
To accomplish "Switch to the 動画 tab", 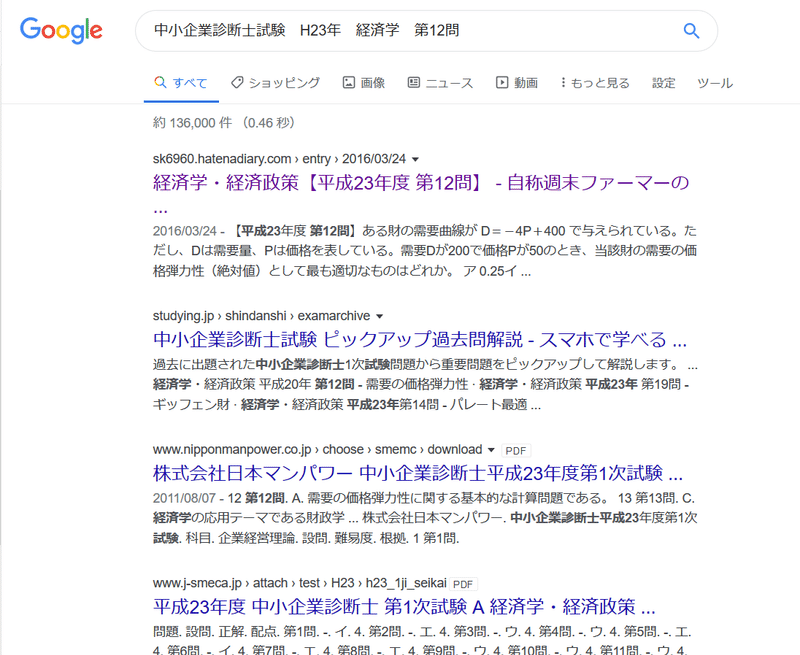I will pos(517,83).
